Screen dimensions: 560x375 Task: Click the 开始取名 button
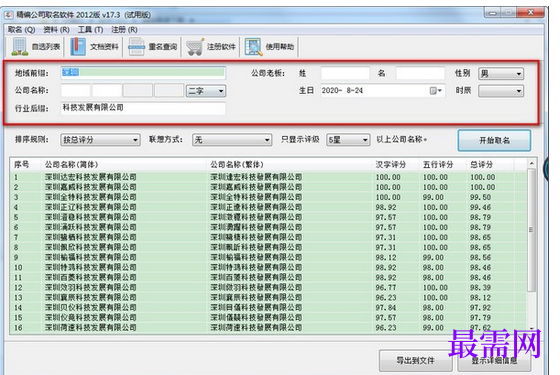coord(494,140)
